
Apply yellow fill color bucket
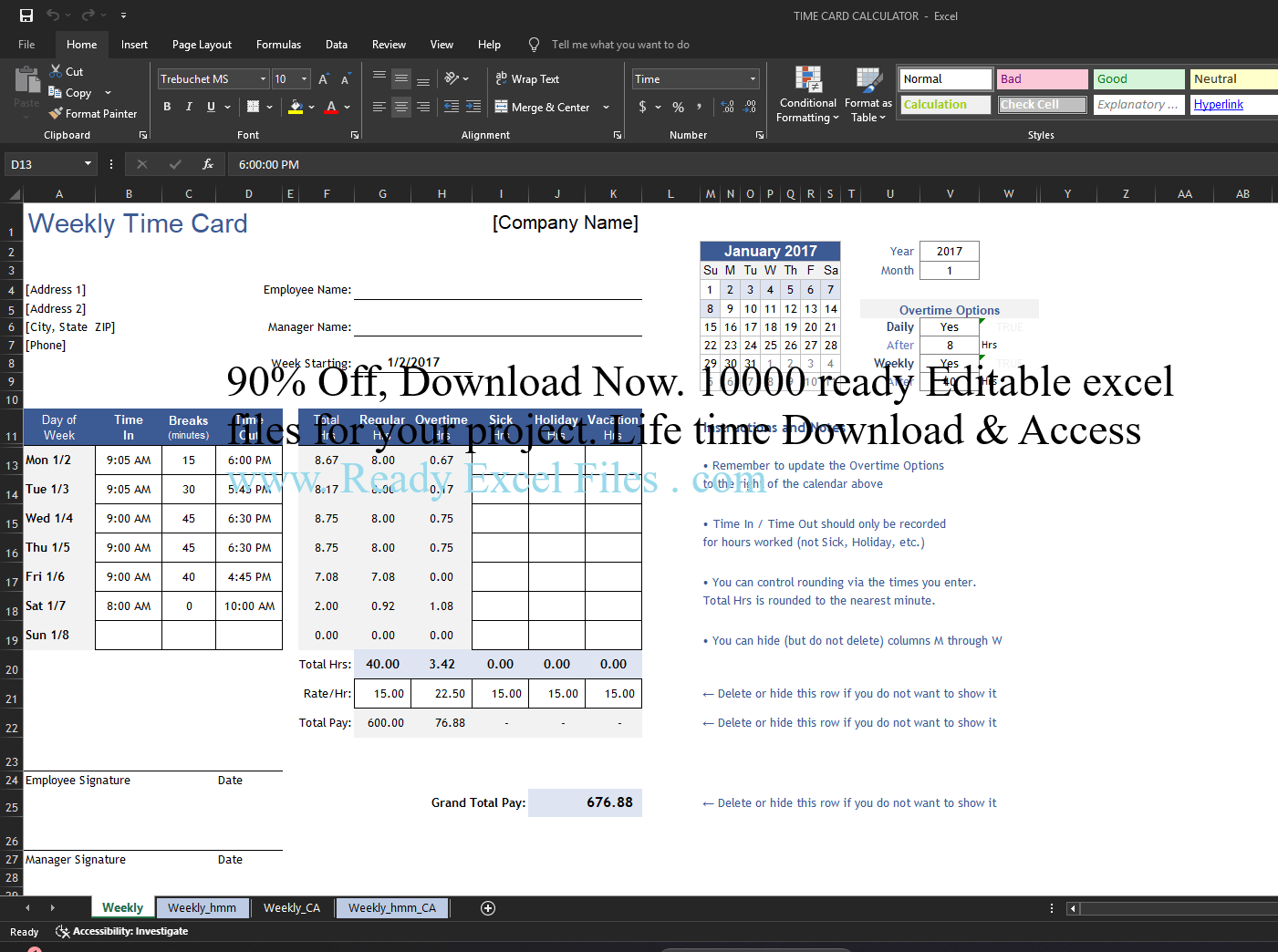pyautogui.click(x=295, y=107)
